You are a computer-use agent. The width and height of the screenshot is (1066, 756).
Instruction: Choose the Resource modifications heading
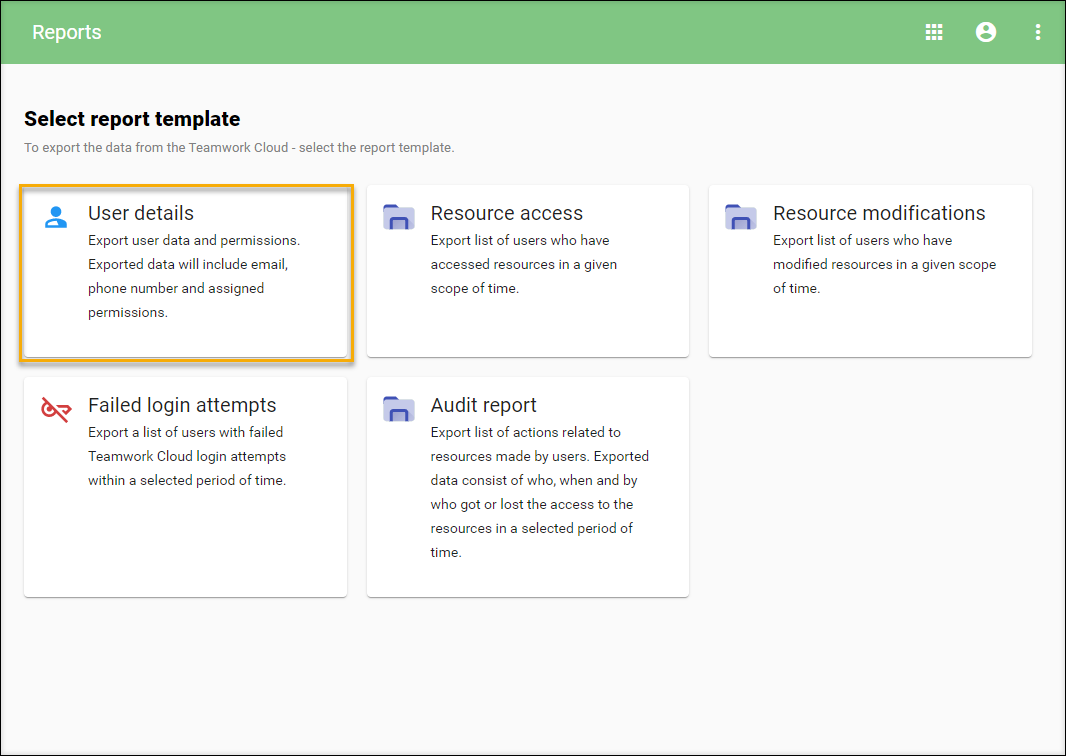[x=879, y=213]
